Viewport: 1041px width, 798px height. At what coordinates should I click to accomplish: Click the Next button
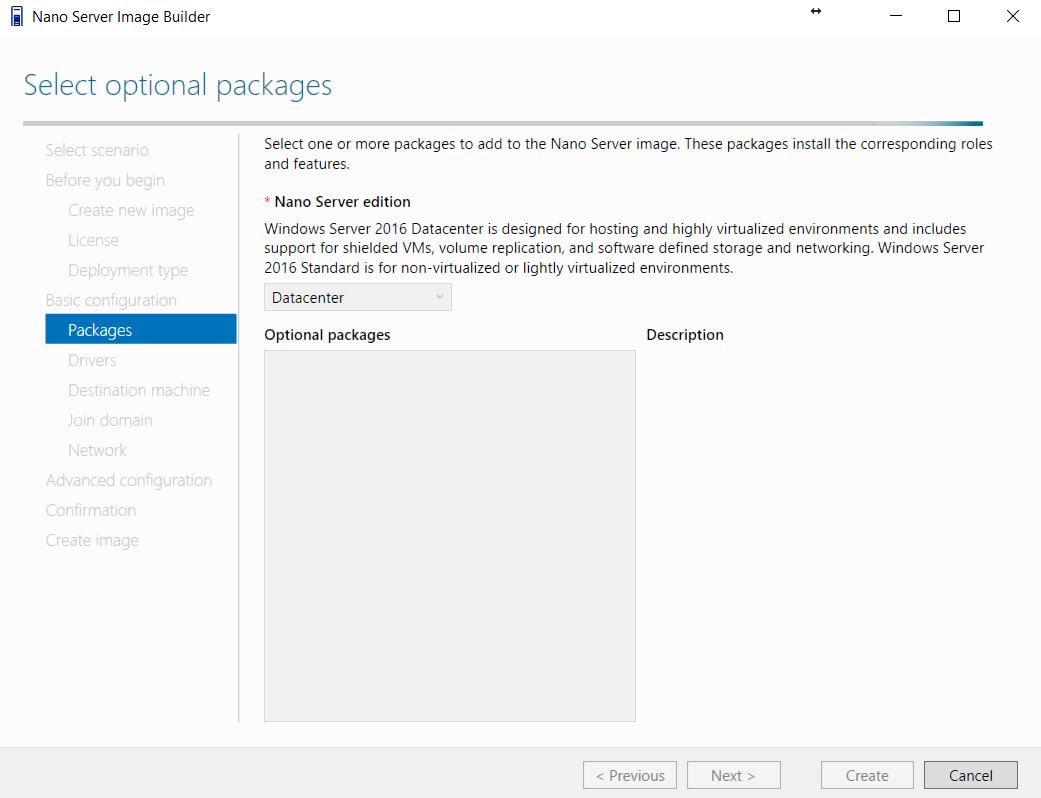pos(734,775)
